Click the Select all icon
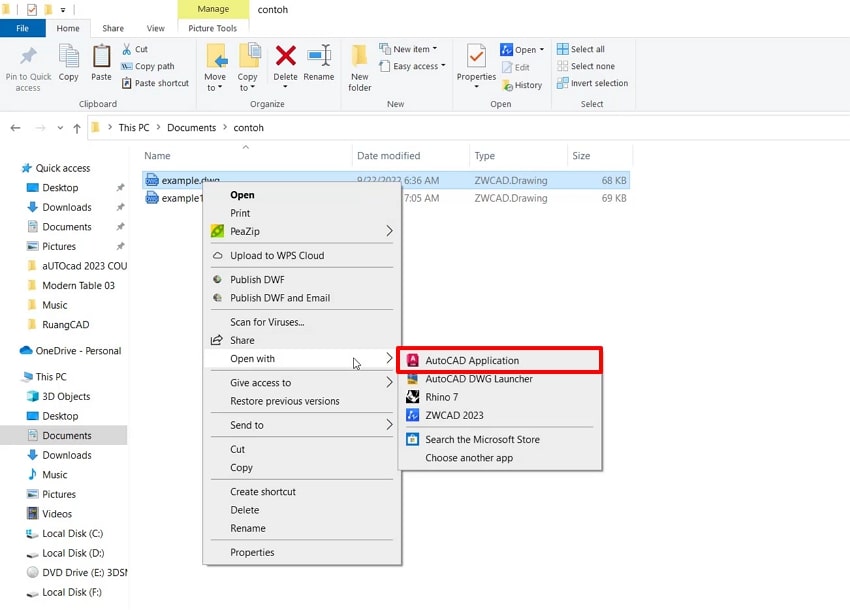Screen dimensions: 850x610 [582, 48]
